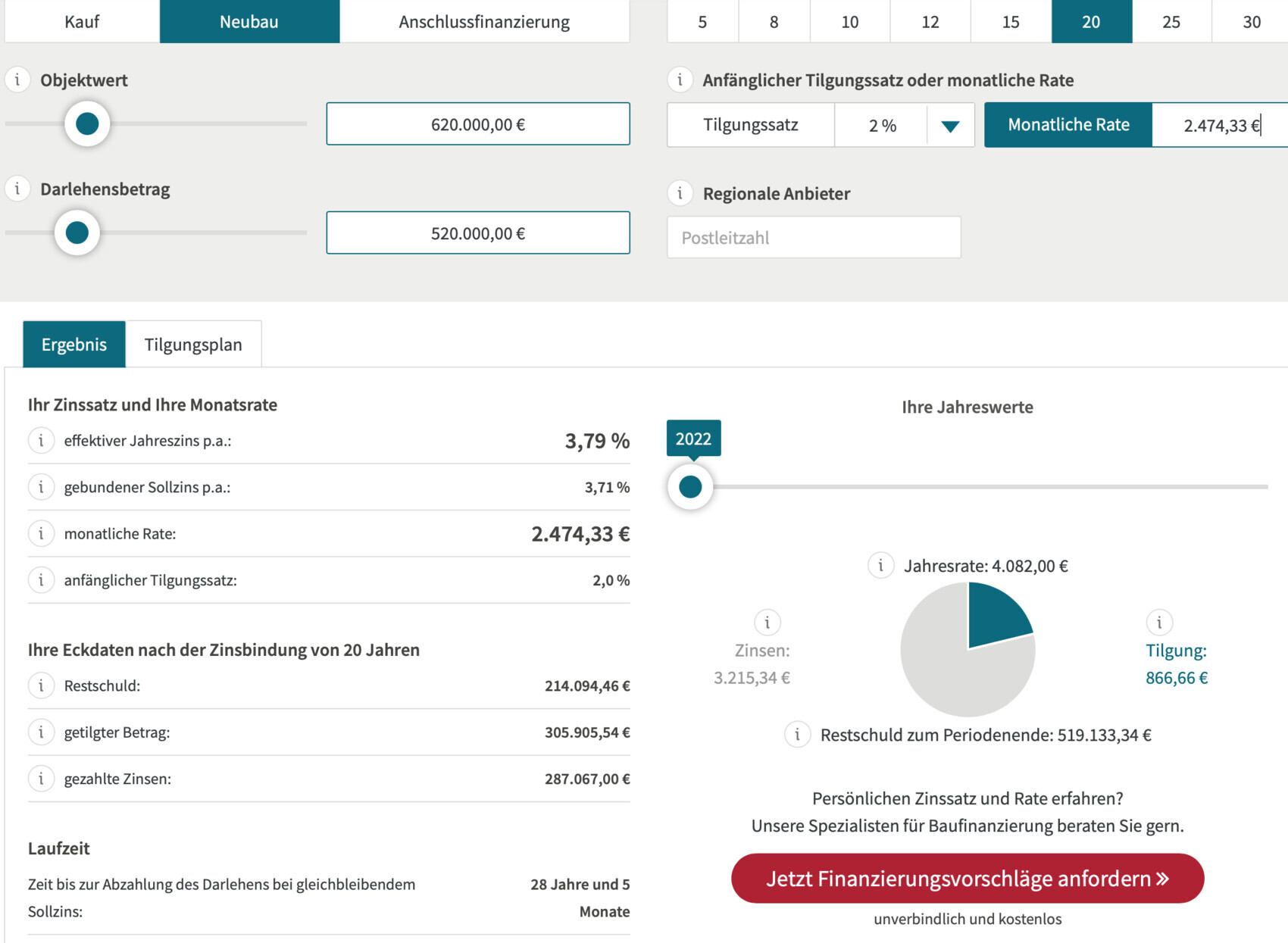Show info for gezahlte Zinsen
This screenshot has height=943, width=1288.
pos(41,779)
